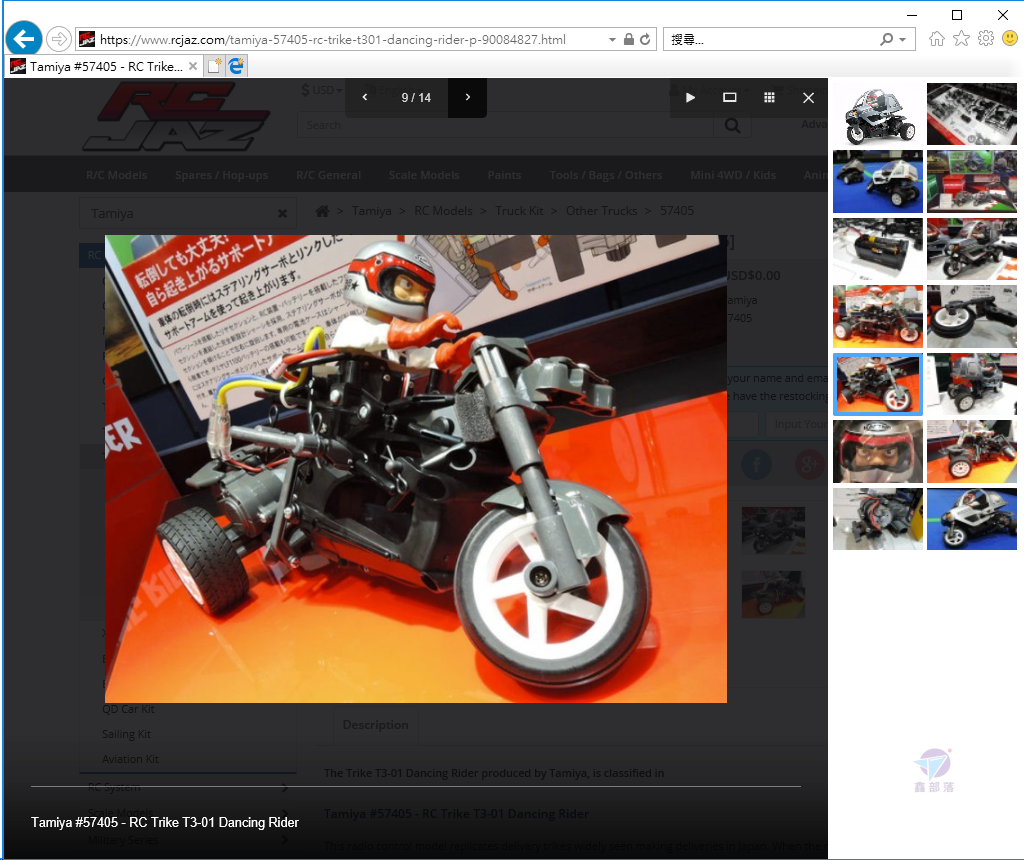The image size is (1024, 860).
Task: Select the trike on blue table thumbnail
Action: (x=878, y=182)
